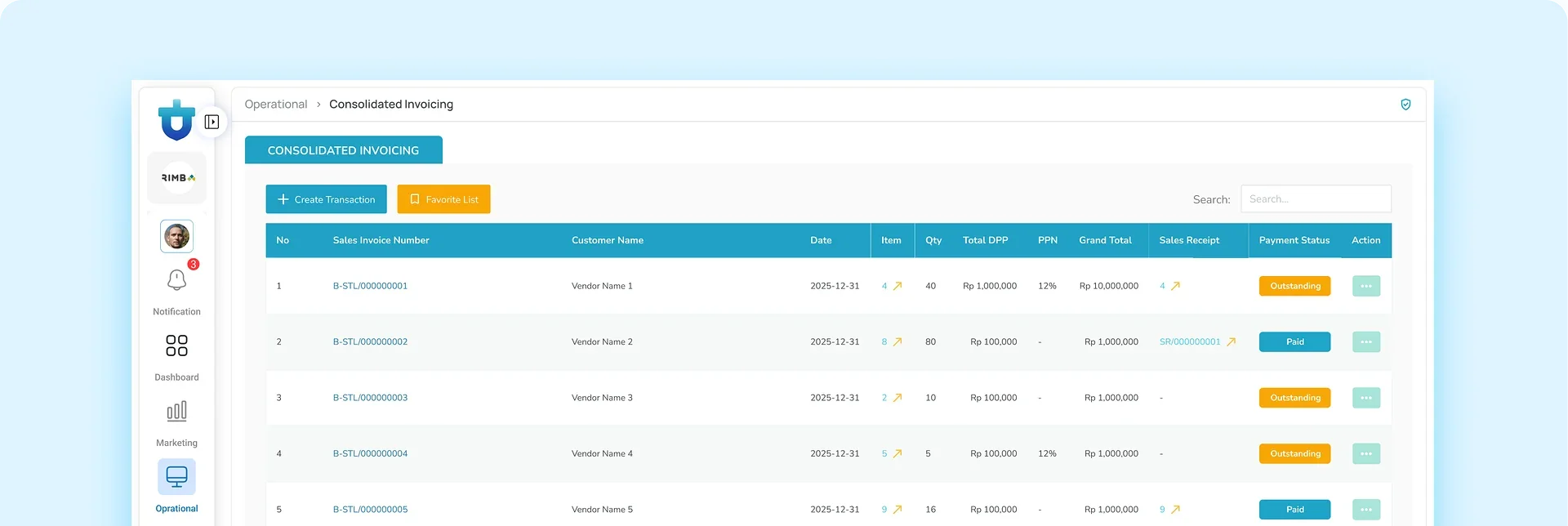The width and height of the screenshot is (1568, 526).
Task: Open the user profile avatar
Action: pos(177,236)
